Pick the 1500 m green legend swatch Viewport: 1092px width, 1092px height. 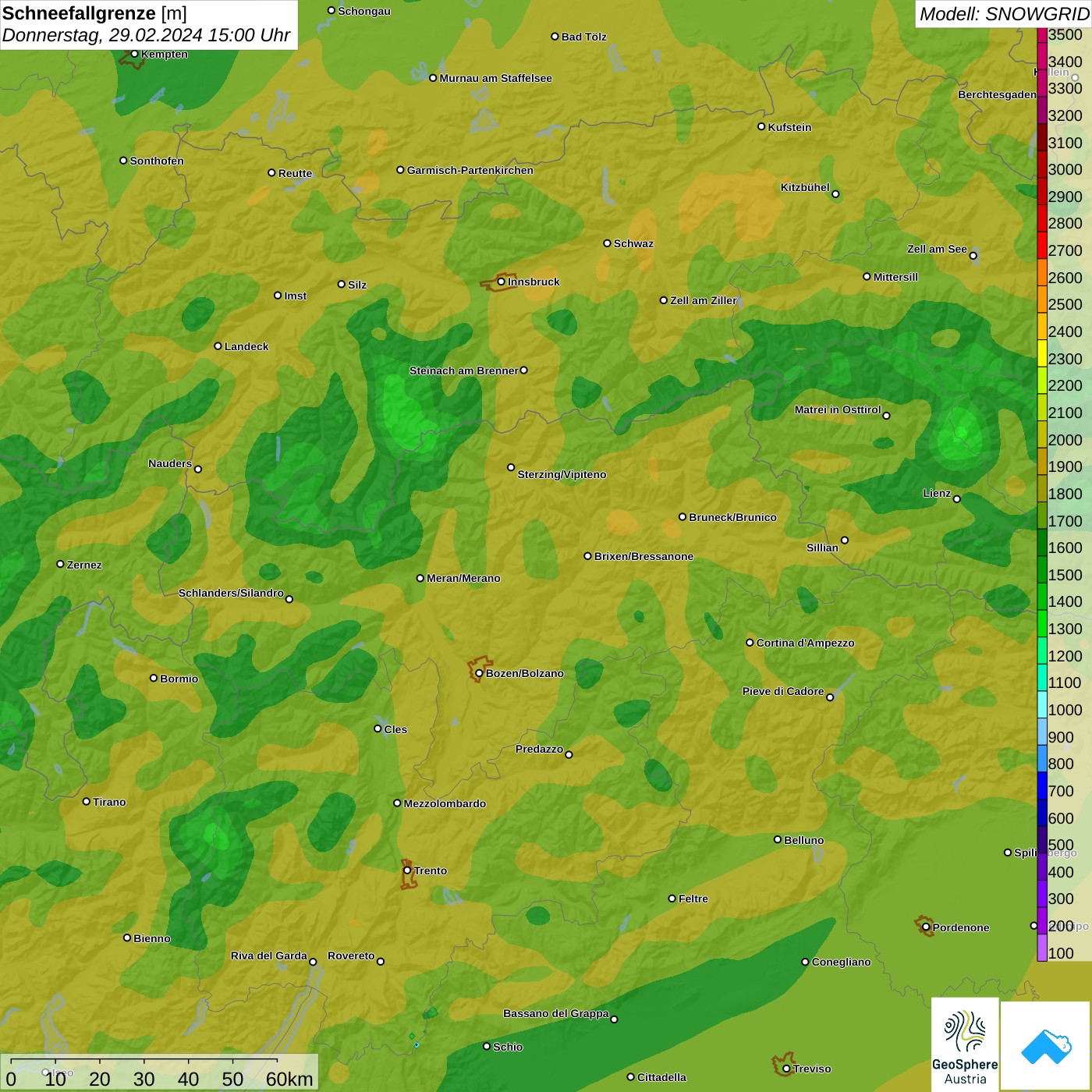click(x=1042, y=569)
